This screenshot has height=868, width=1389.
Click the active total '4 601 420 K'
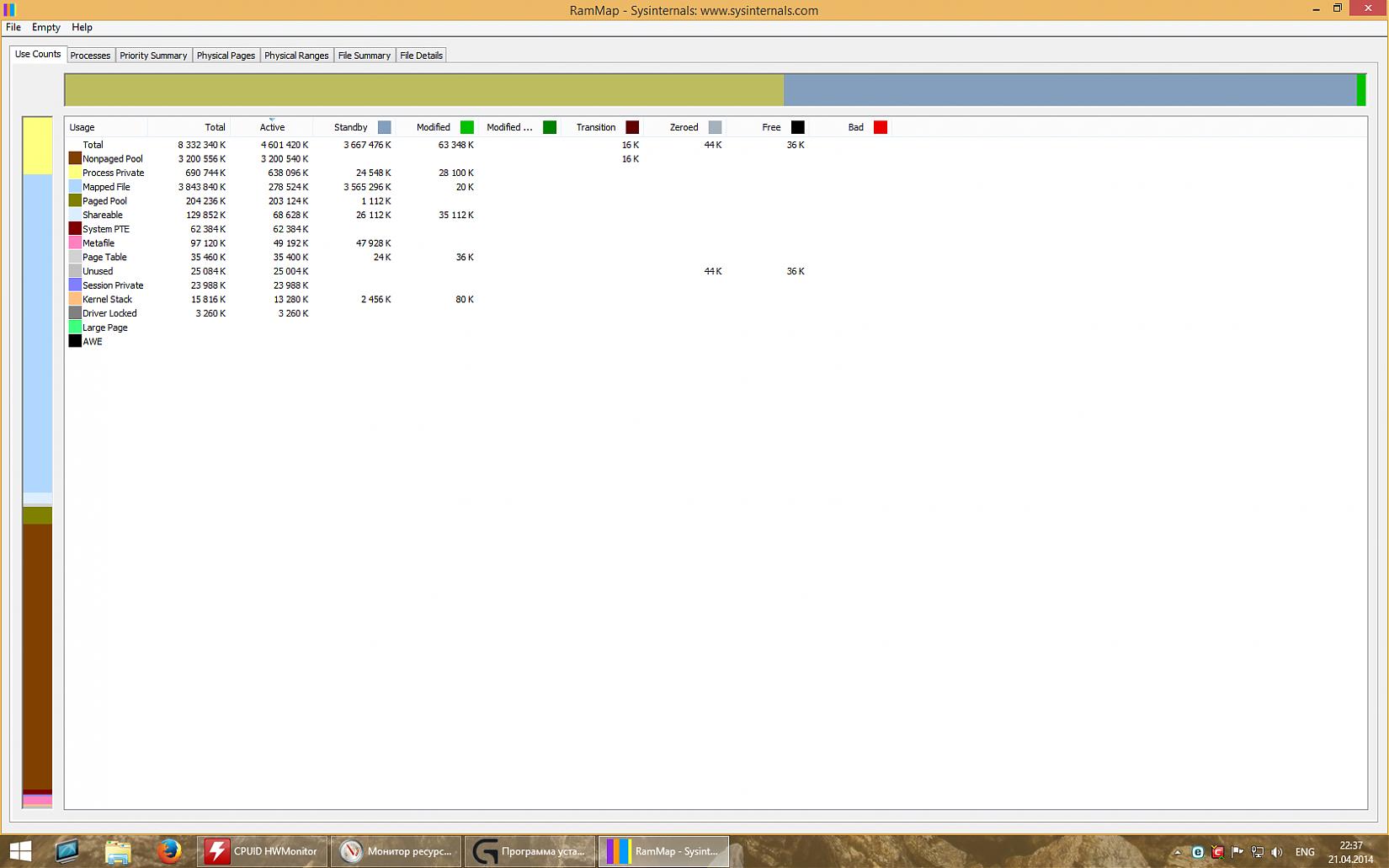click(x=285, y=145)
